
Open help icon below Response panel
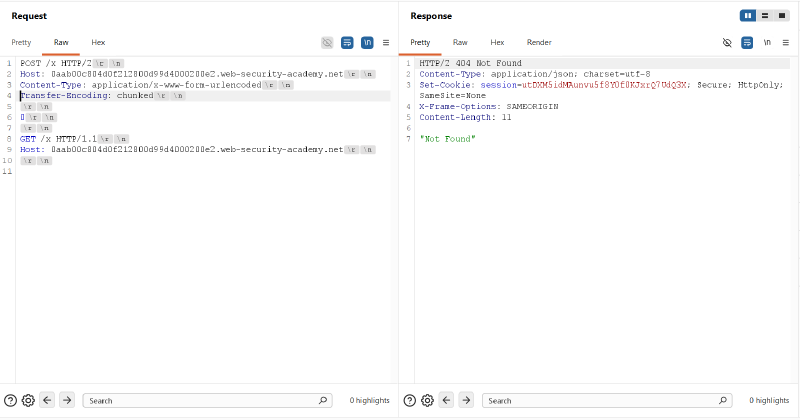pyautogui.click(x=410, y=401)
